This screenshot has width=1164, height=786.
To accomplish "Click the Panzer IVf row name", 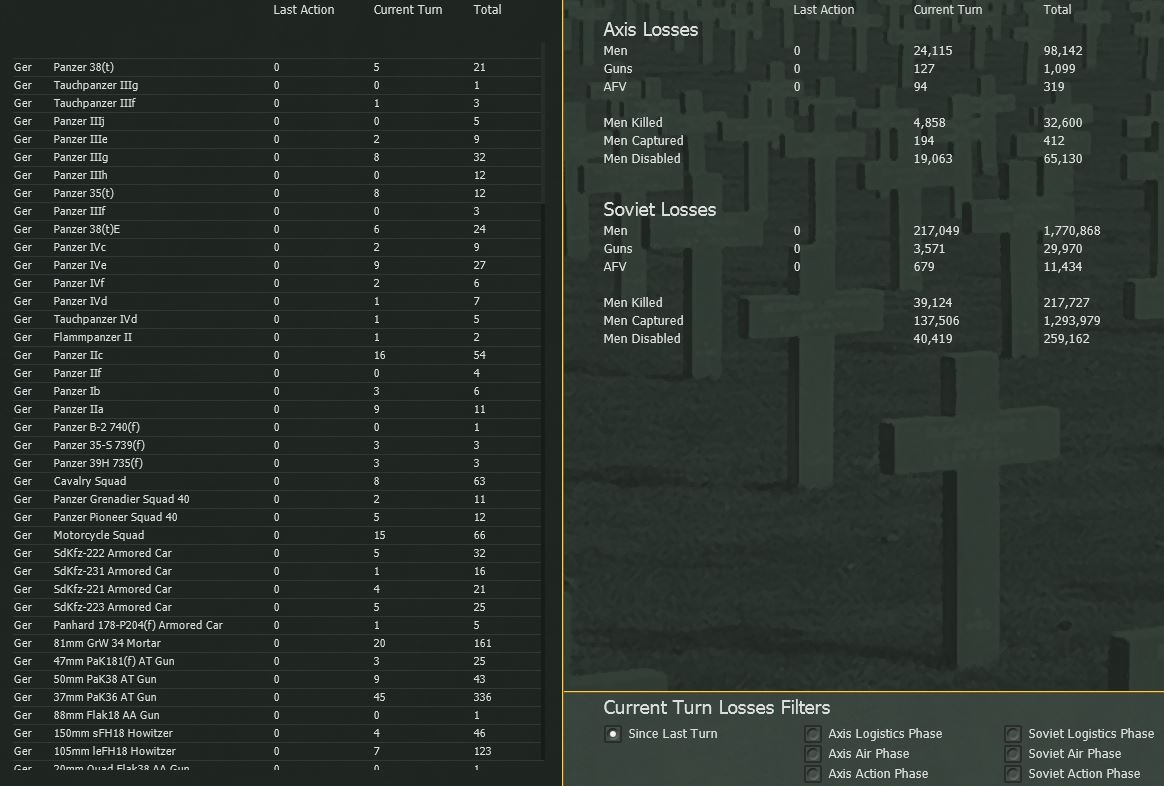I will [x=79, y=284].
